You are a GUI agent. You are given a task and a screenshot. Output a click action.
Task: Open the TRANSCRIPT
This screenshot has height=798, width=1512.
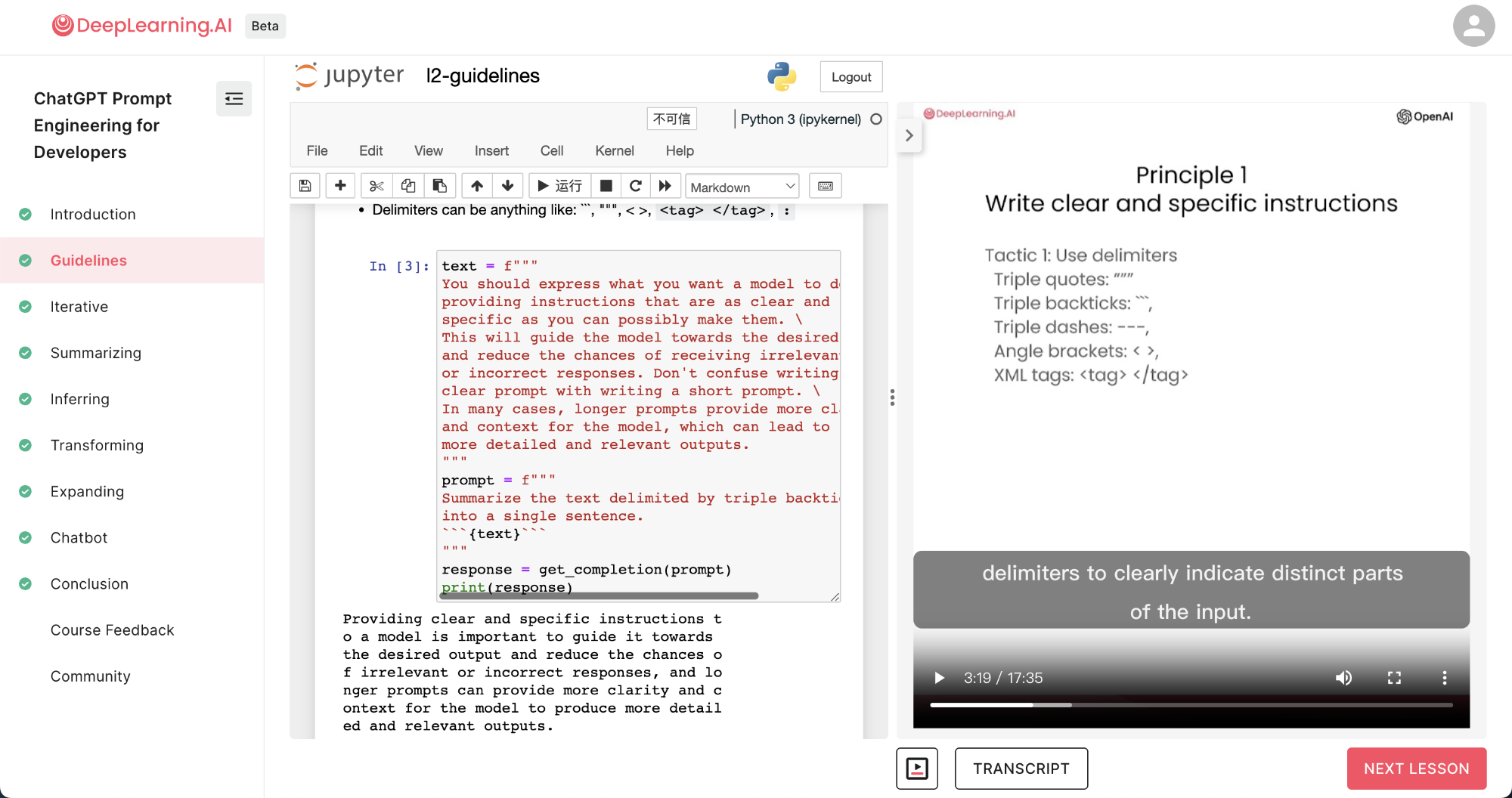click(x=1021, y=769)
